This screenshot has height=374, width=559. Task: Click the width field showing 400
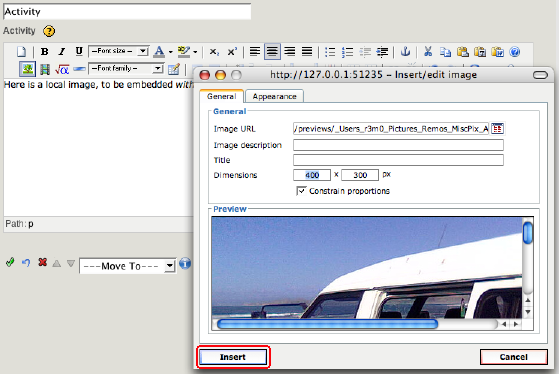tap(312, 175)
